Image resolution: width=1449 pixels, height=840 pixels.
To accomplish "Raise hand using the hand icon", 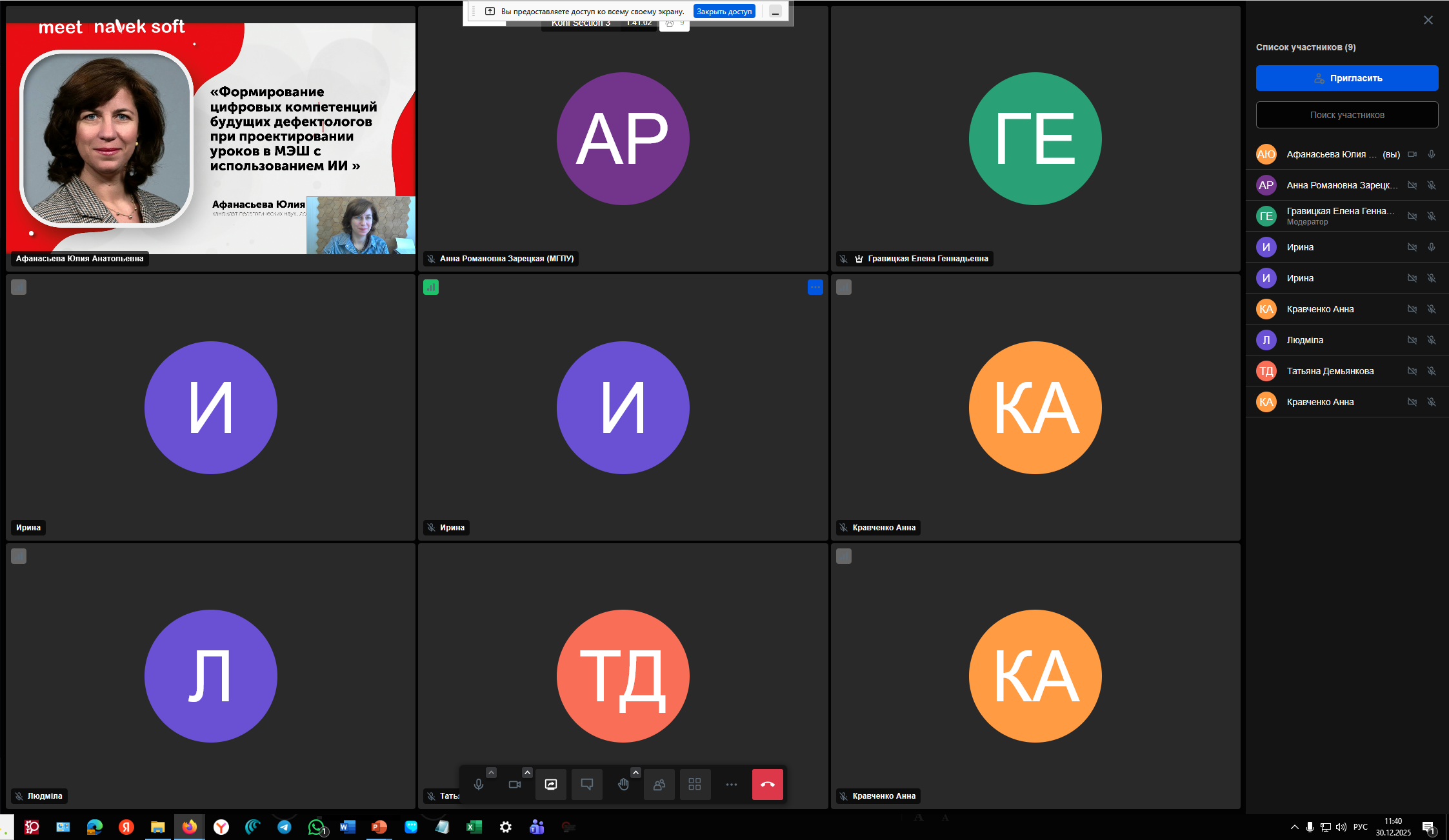I will 623,785.
